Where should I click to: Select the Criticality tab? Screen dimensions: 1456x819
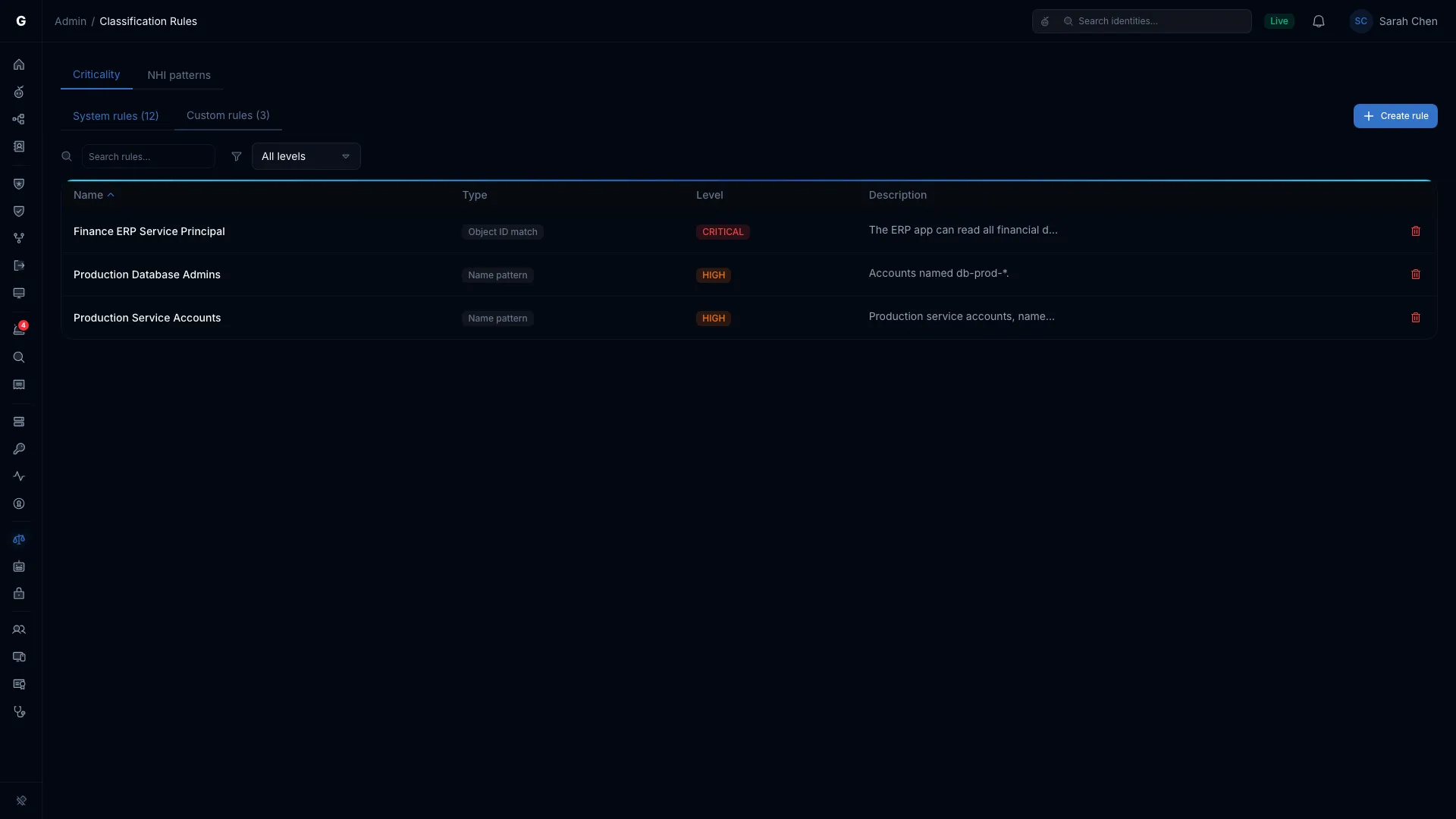pyautogui.click(x=96, y=74)
